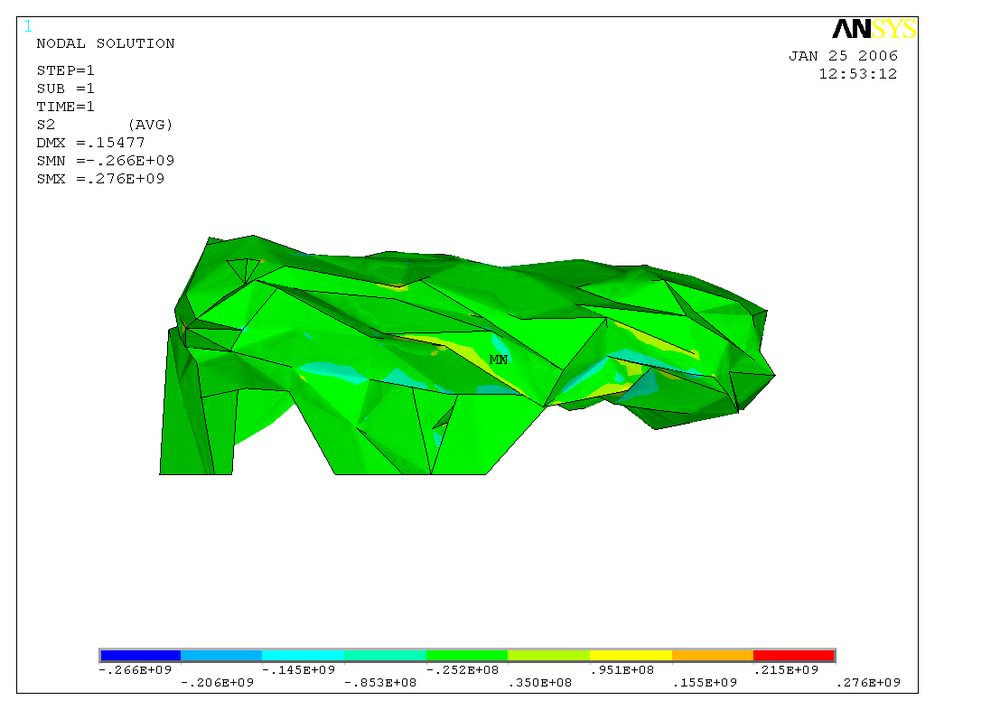This screenshot has height=710, width=1000.
Task: Click the ANSYS logo
Action: (x=873, y=30)
